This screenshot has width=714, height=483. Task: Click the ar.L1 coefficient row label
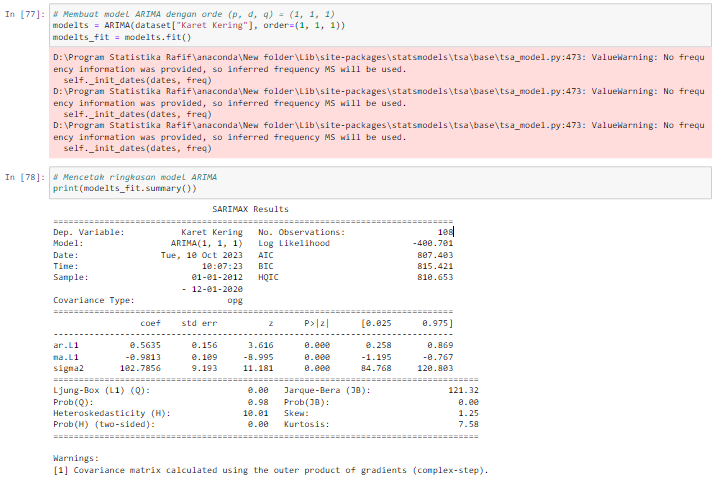pyautogui.click(x=66, y=345)
